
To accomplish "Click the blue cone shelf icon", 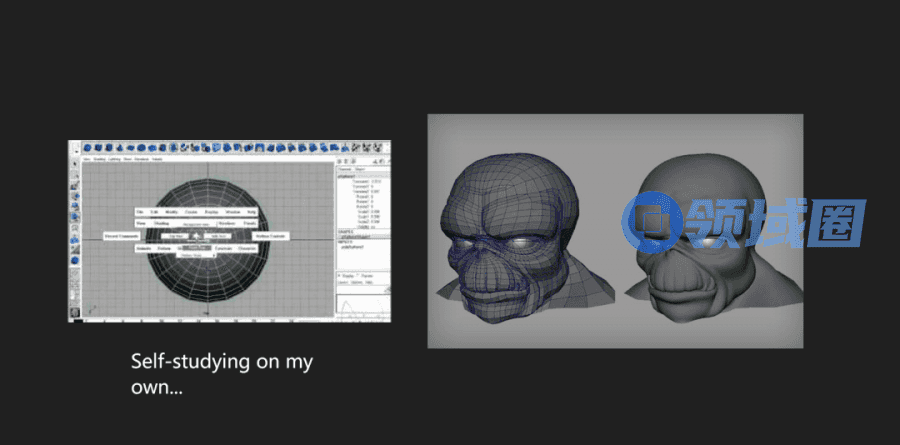I will [122, 146].
